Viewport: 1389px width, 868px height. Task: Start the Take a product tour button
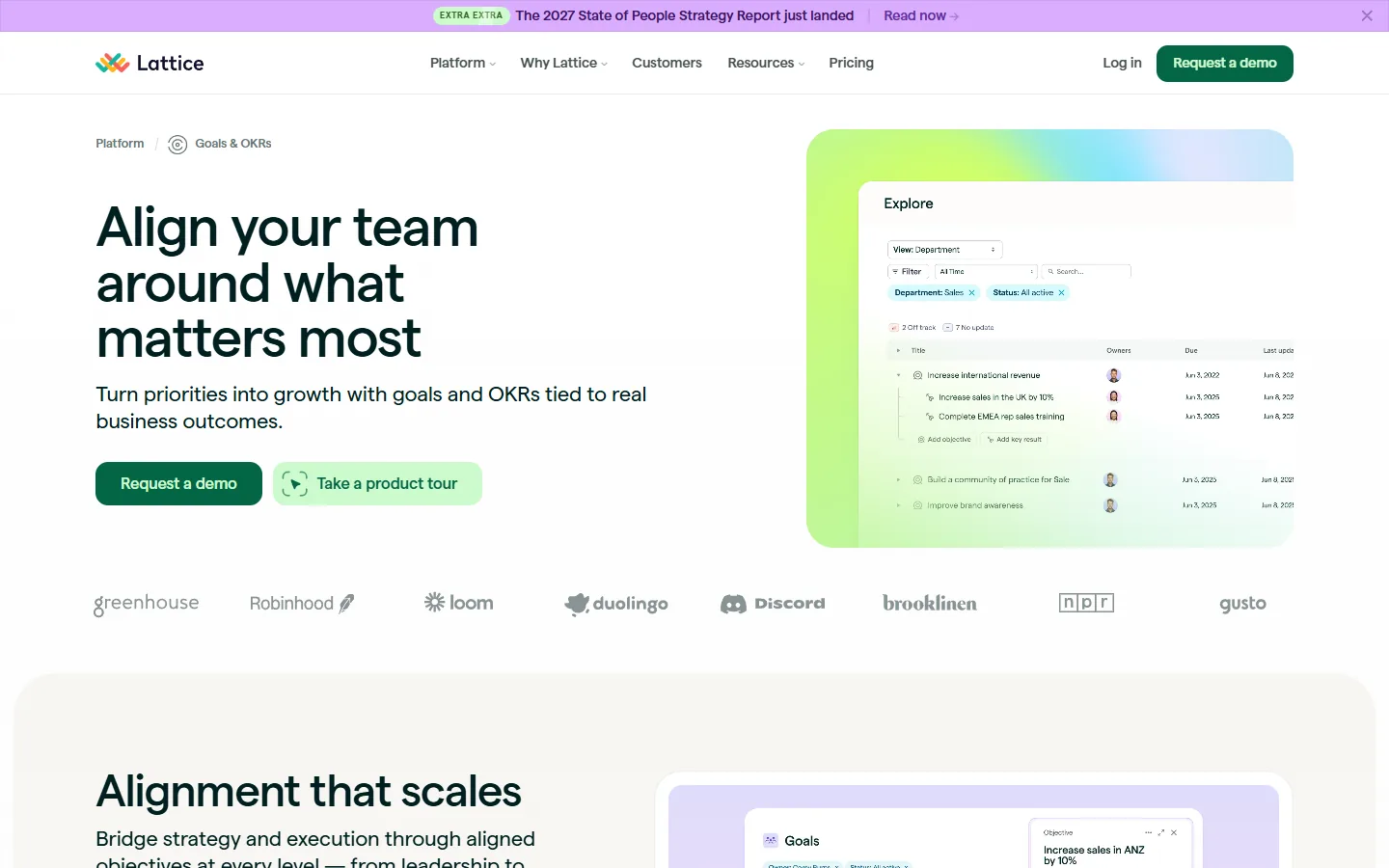point(377,484)
